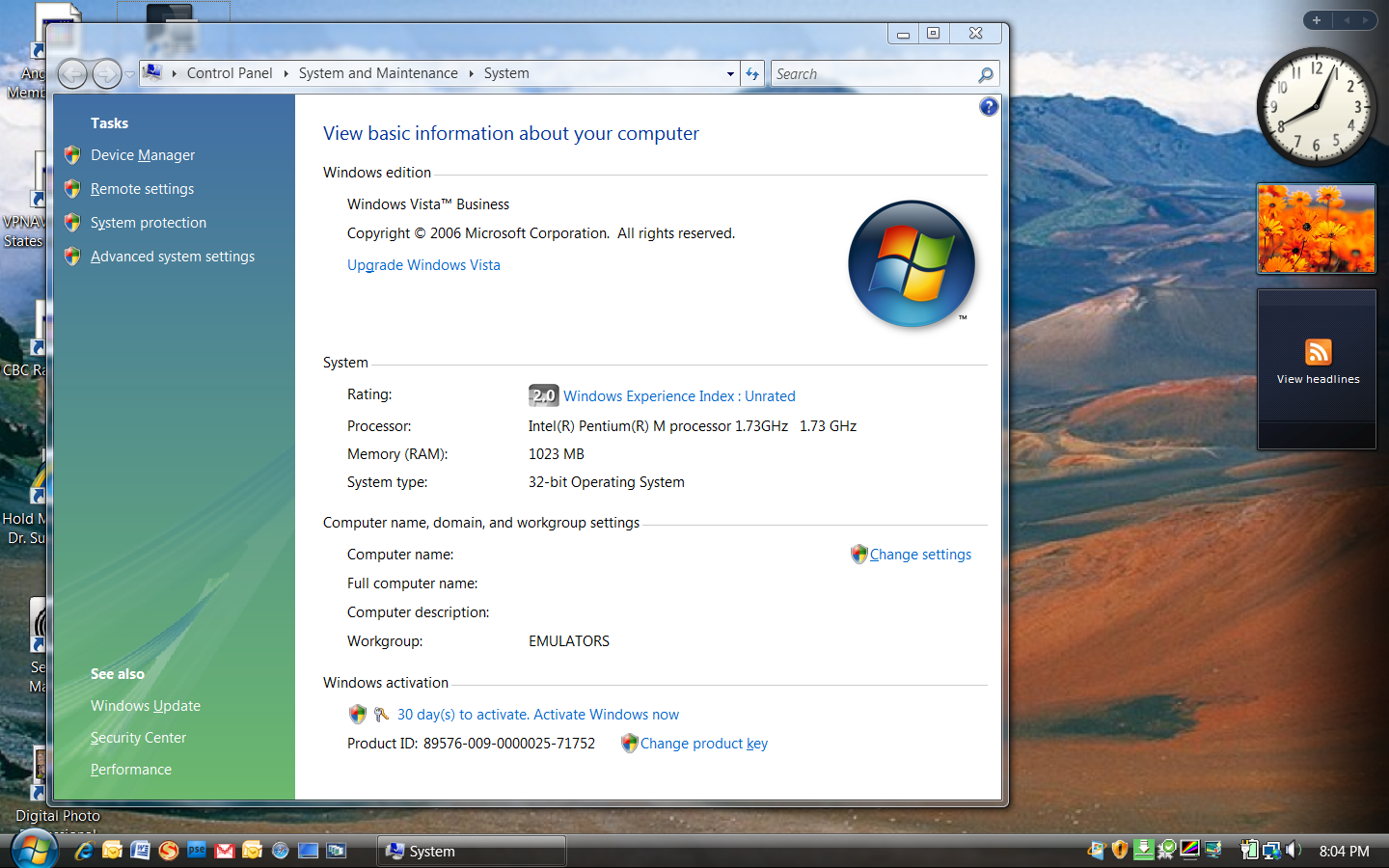Click the System taskbar window button

[471, 851]
